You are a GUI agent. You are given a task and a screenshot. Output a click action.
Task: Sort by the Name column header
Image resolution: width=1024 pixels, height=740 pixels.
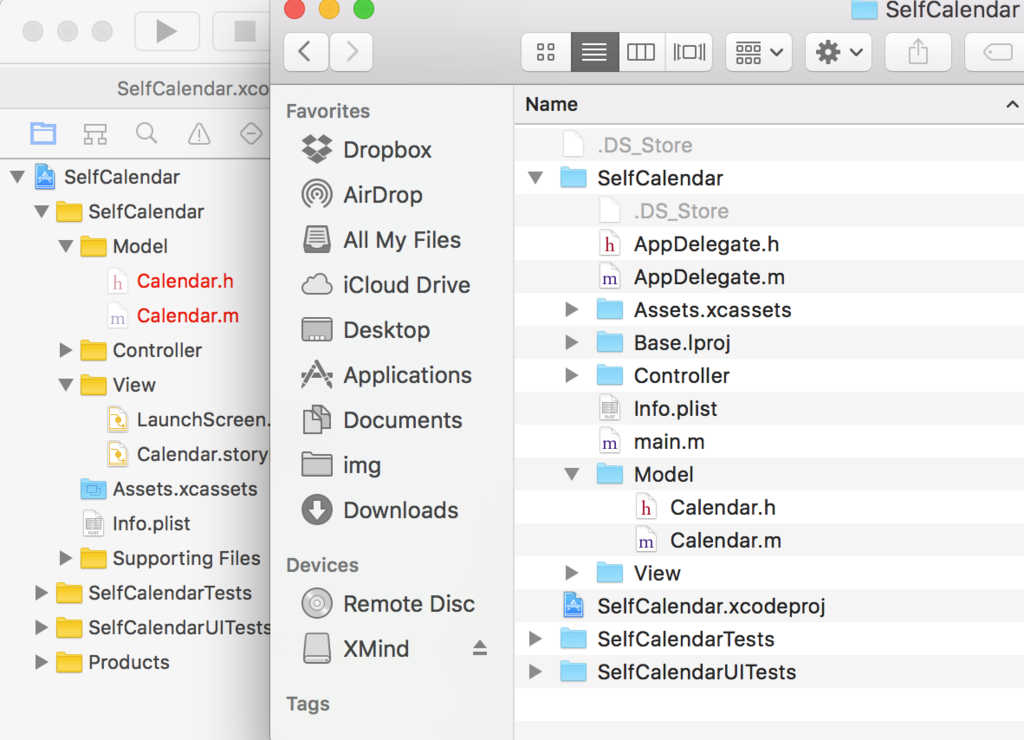[769, 105]
